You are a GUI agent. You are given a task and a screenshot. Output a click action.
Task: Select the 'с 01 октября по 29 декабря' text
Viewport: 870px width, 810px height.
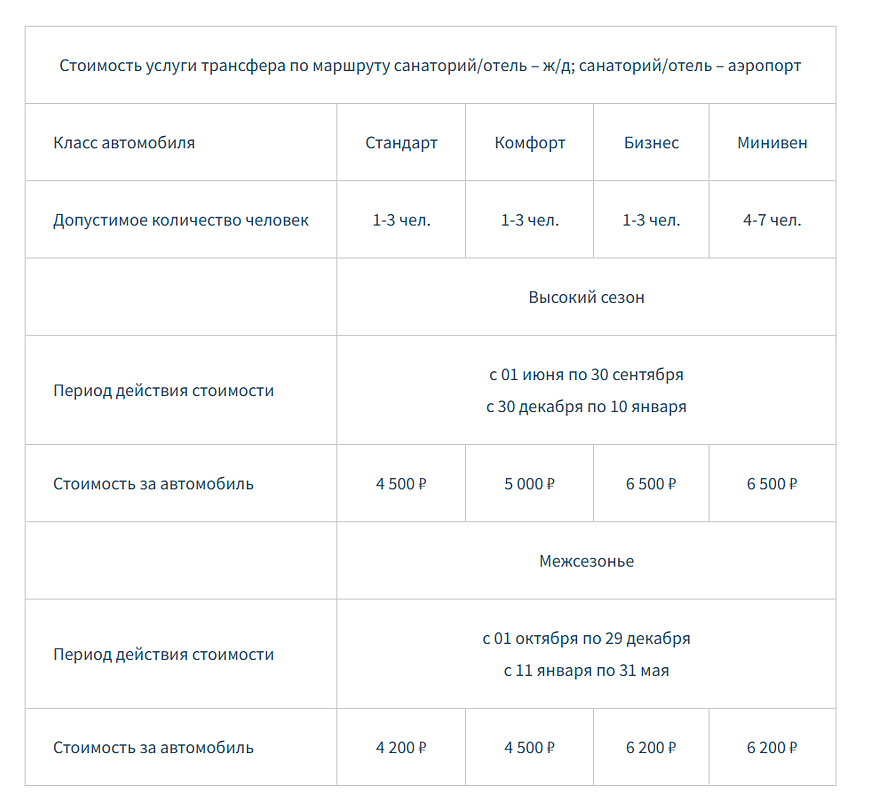coord(586,638)
